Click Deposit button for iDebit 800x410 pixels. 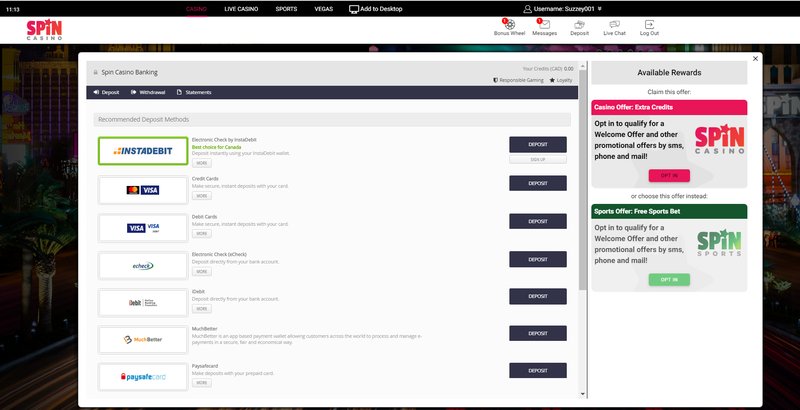[538, 296]
